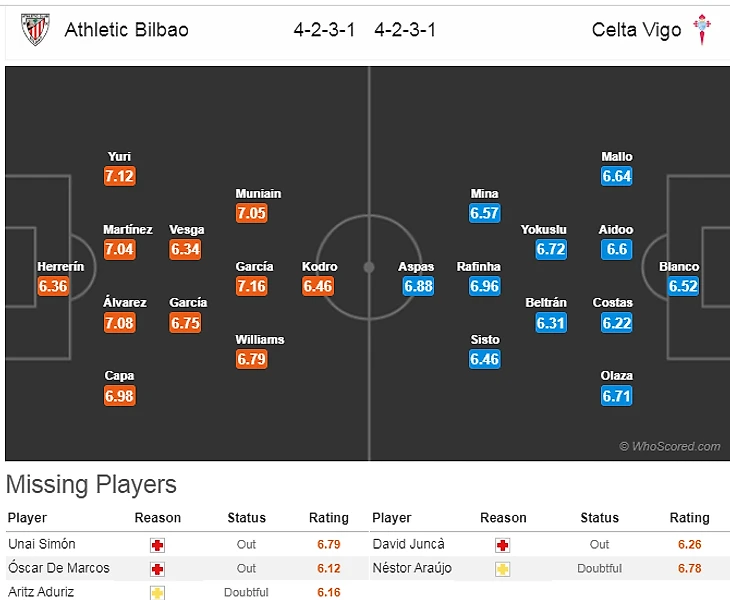Image resolution: width=730 pixels, height=600 pixels.
Task: Click David Juncà's red injury icon
Action: (x=503, y=545)
